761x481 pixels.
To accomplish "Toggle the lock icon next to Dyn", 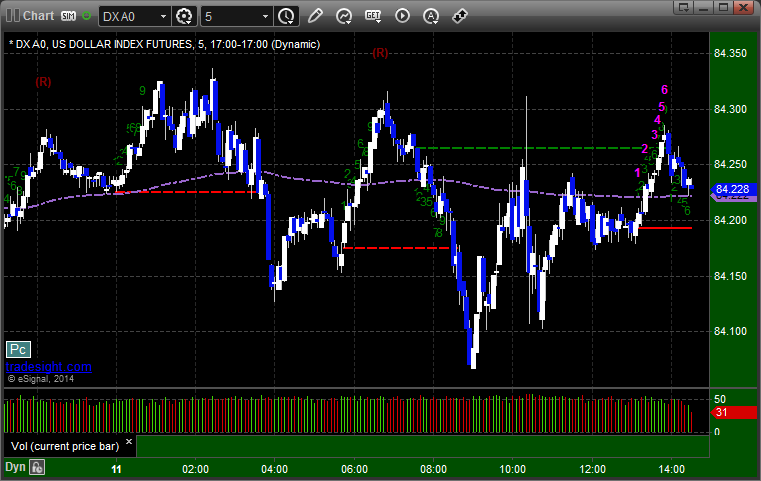I will (37, 467).
